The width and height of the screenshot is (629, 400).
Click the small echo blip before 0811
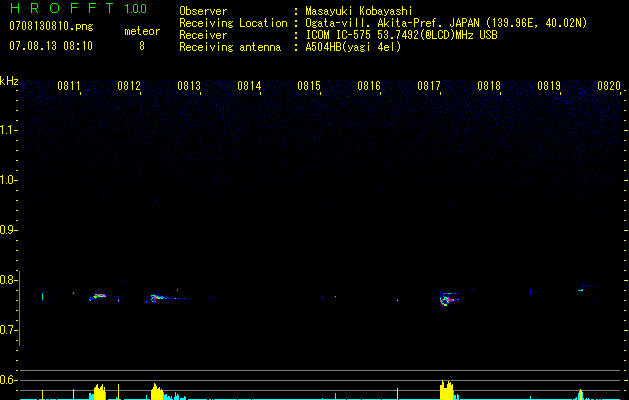click(x=43, y=297)
